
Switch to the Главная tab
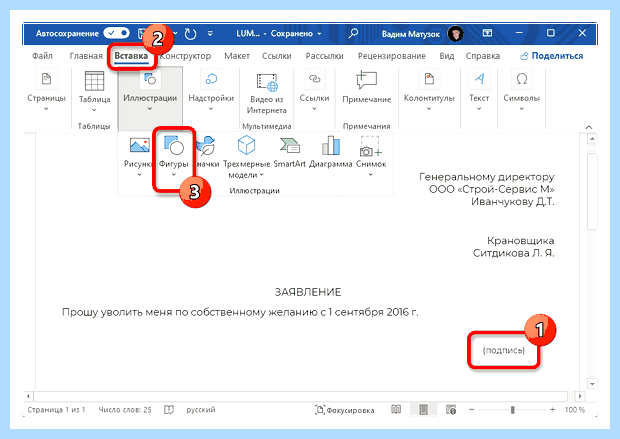point(86,56)
